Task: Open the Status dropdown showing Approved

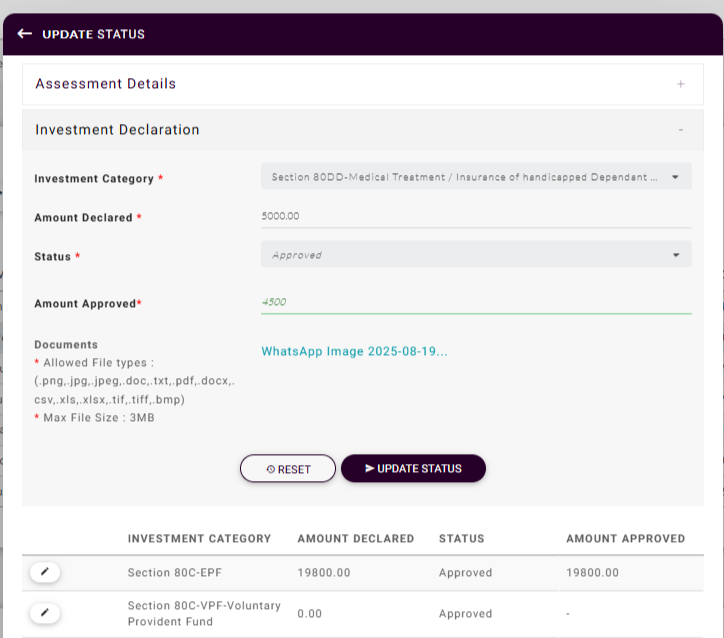Action: pos(476,255)
